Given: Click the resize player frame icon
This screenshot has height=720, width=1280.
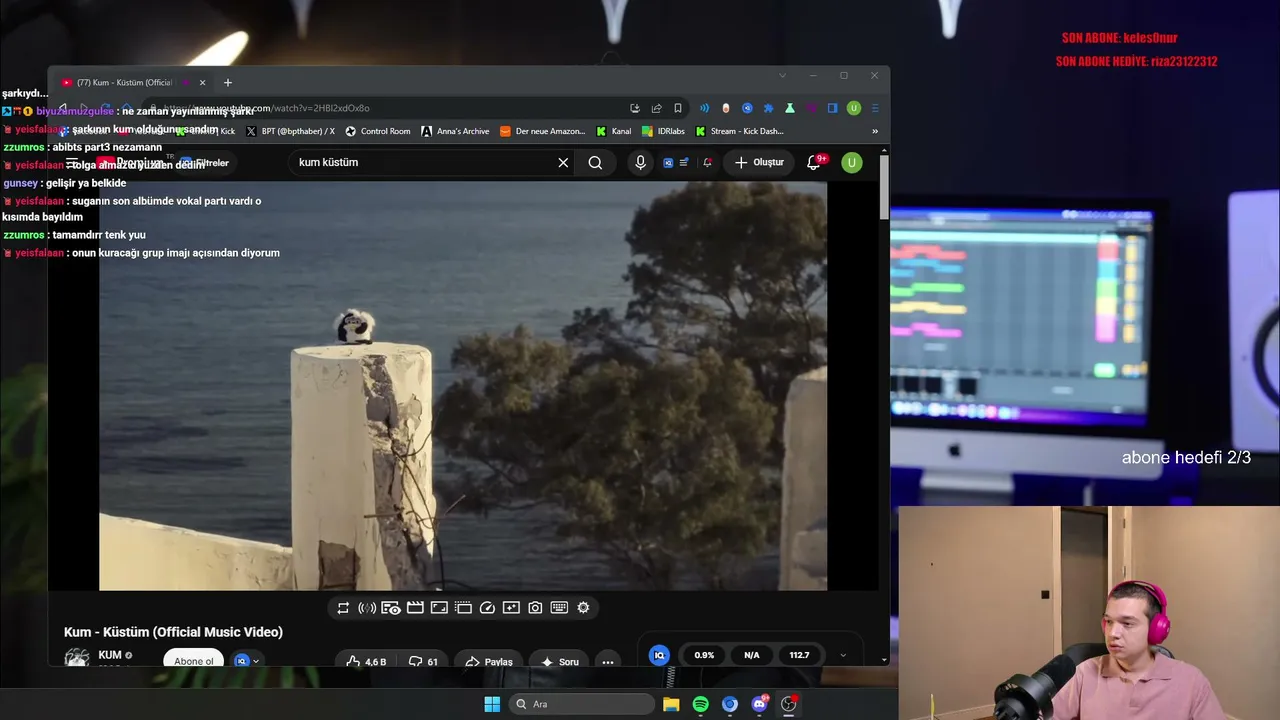Looking at the screenshot, I should tap(439, 608).
